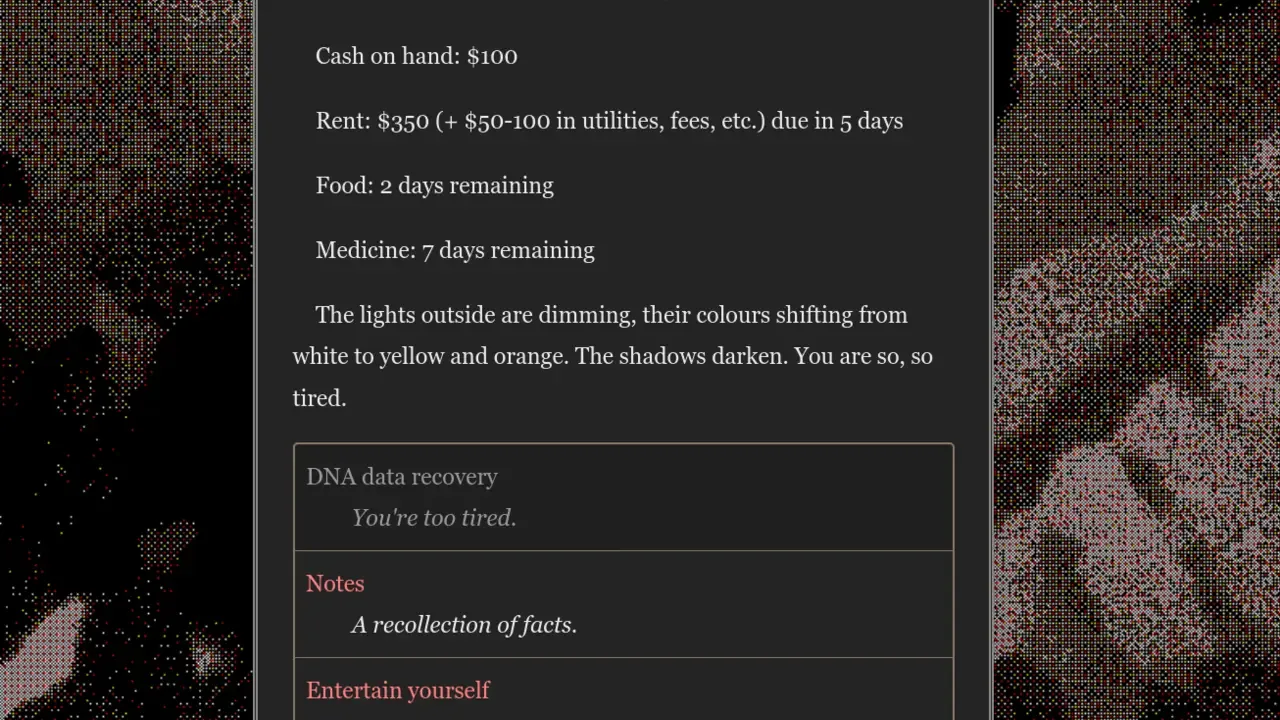This screenshot has height=720, width=1280.
Task: Click the $350 rent amount
Action: pyautogui.click(x=403, y=121)
